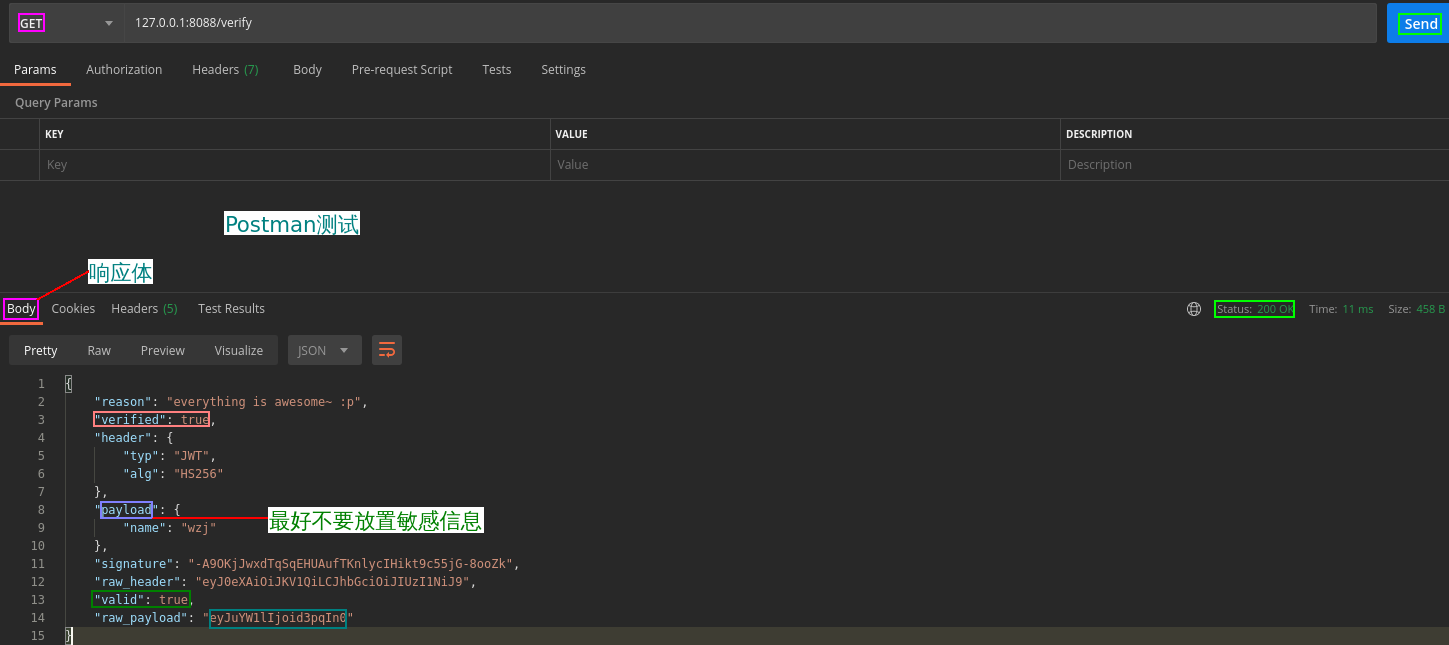Click line number 15 in the gutter
Screen dimensions: 1449x645
(x=38, y=636)
